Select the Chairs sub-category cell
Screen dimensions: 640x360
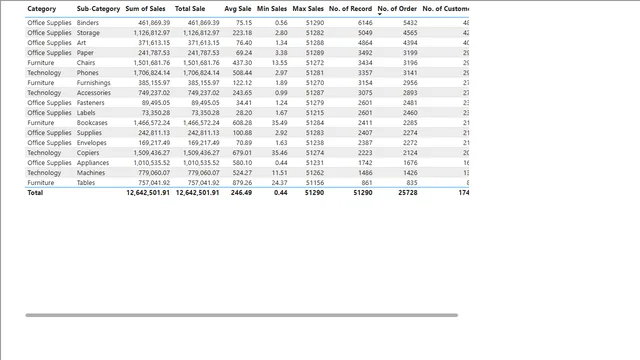coord(86,63)
